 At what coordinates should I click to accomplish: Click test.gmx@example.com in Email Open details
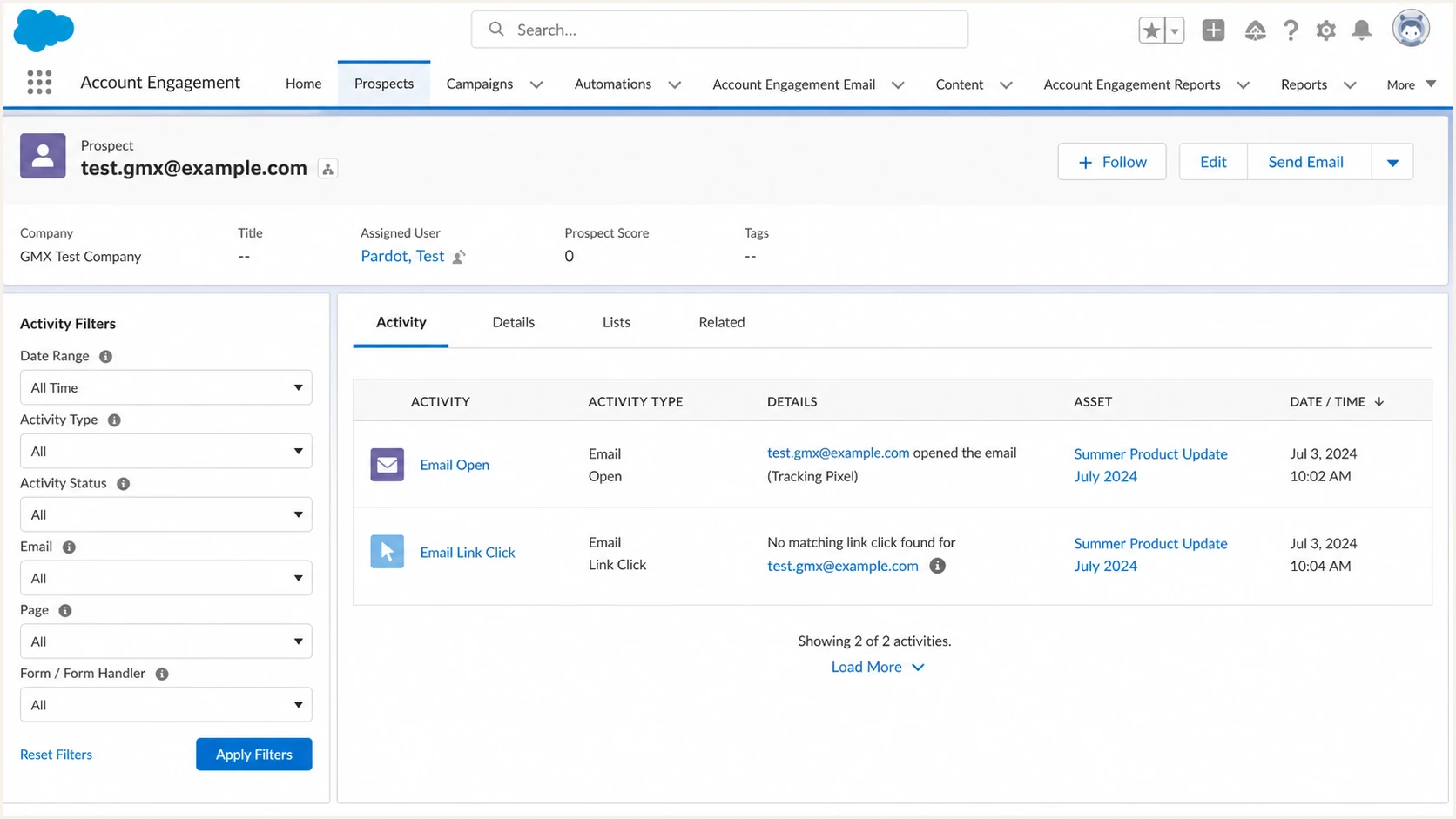[838, 453]
